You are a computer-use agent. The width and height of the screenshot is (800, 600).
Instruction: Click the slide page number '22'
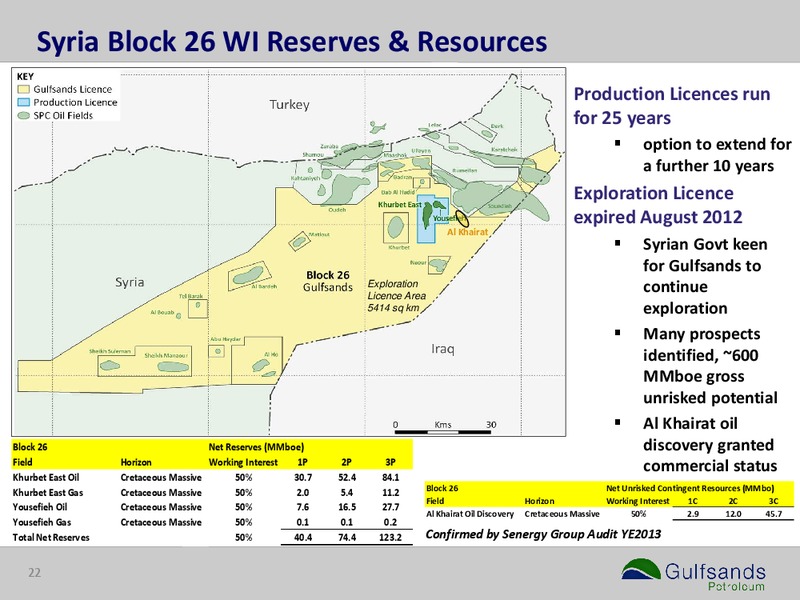34,573
